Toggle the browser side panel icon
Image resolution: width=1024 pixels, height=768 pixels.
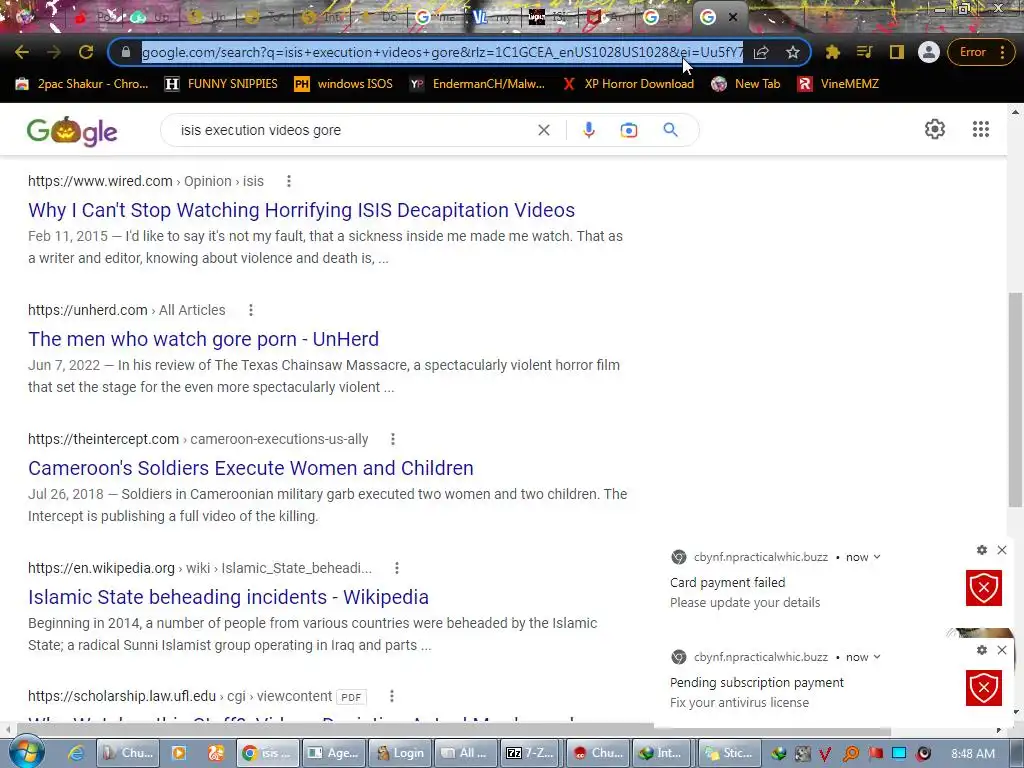point(896,52)
